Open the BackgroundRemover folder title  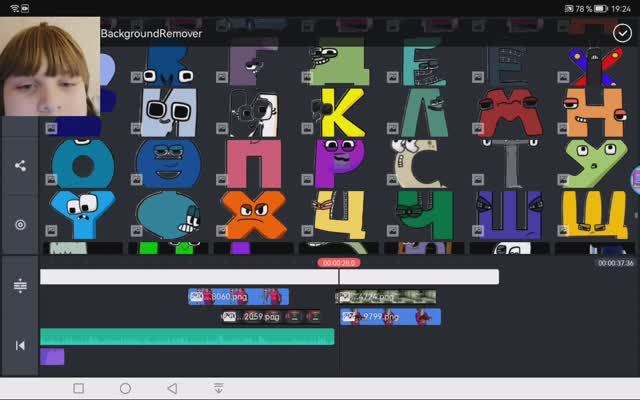pyautogui.click(x=151, y=33)
